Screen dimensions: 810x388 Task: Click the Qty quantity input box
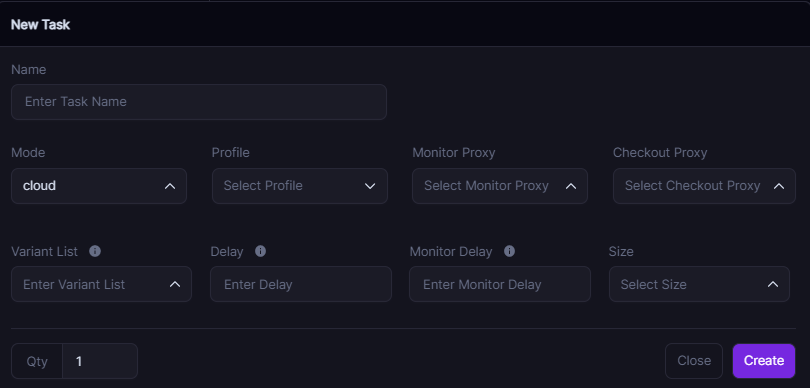[x=100, y=361]
